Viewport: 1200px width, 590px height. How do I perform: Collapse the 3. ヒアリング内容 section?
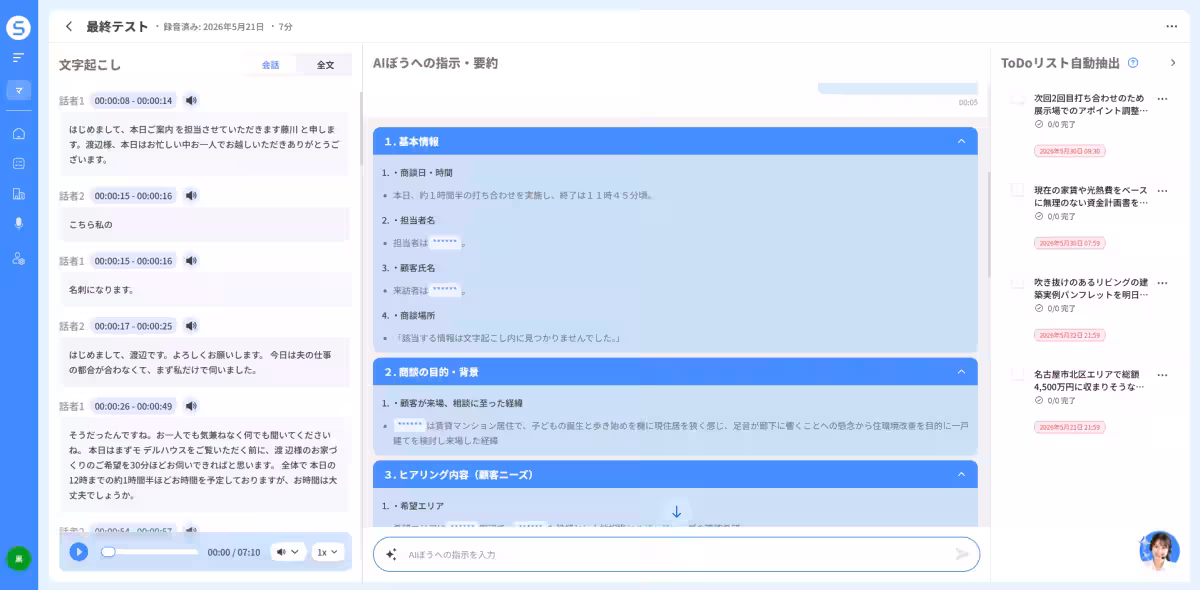pos(962,474)
